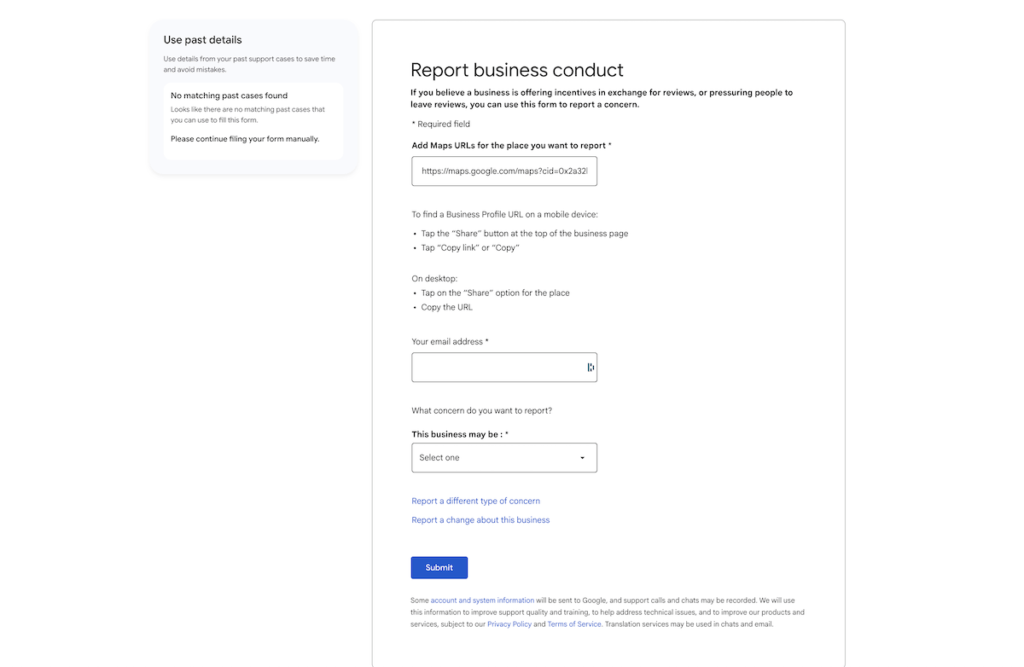This screenshot has width=1024, height=667.
Task: Open the Terms of Service link
Action: [x=574, y=623]
